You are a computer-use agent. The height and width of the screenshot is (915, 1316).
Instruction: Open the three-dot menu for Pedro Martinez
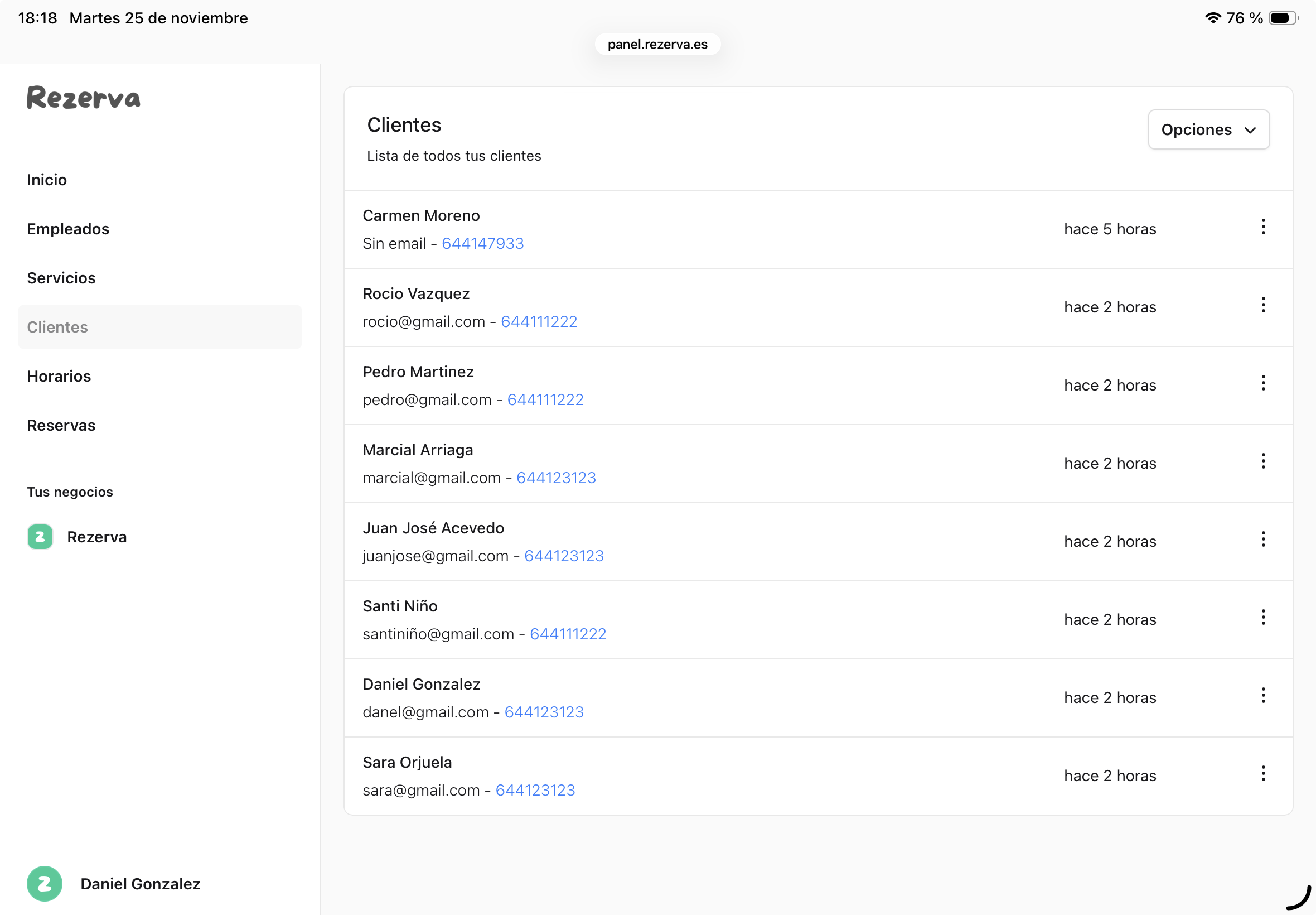coord(1262,383)
